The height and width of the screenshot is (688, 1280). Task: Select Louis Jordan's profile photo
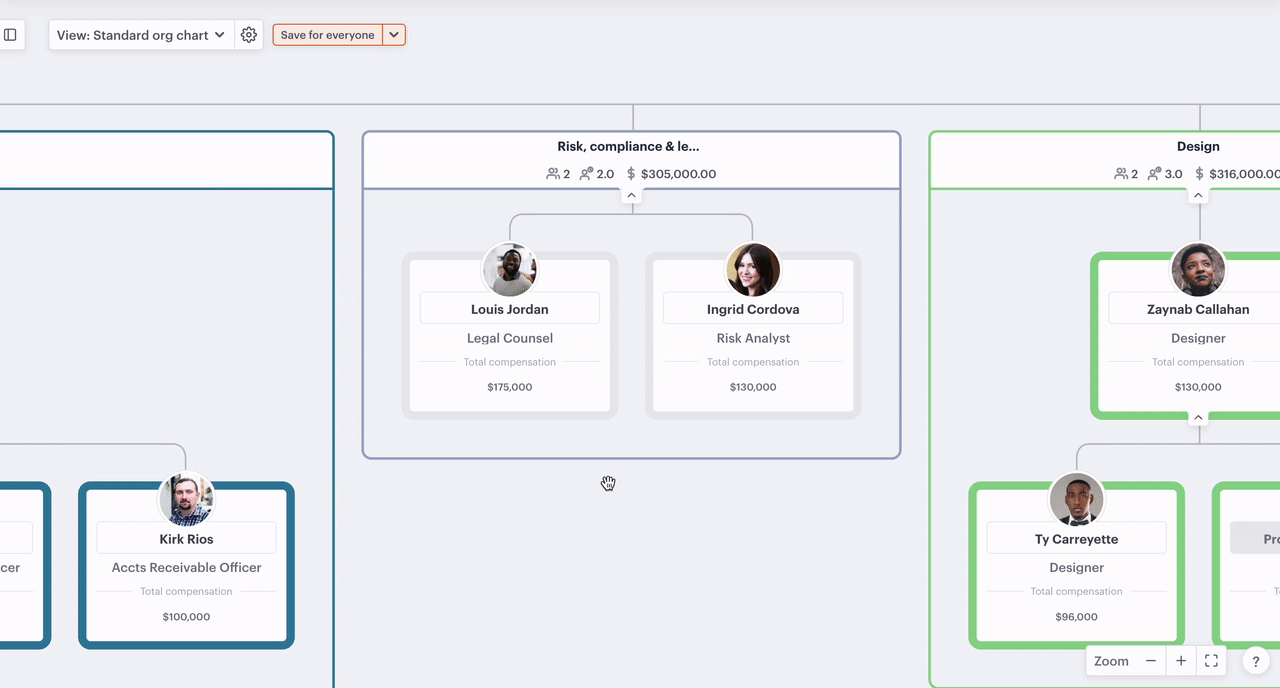[510, 269]
